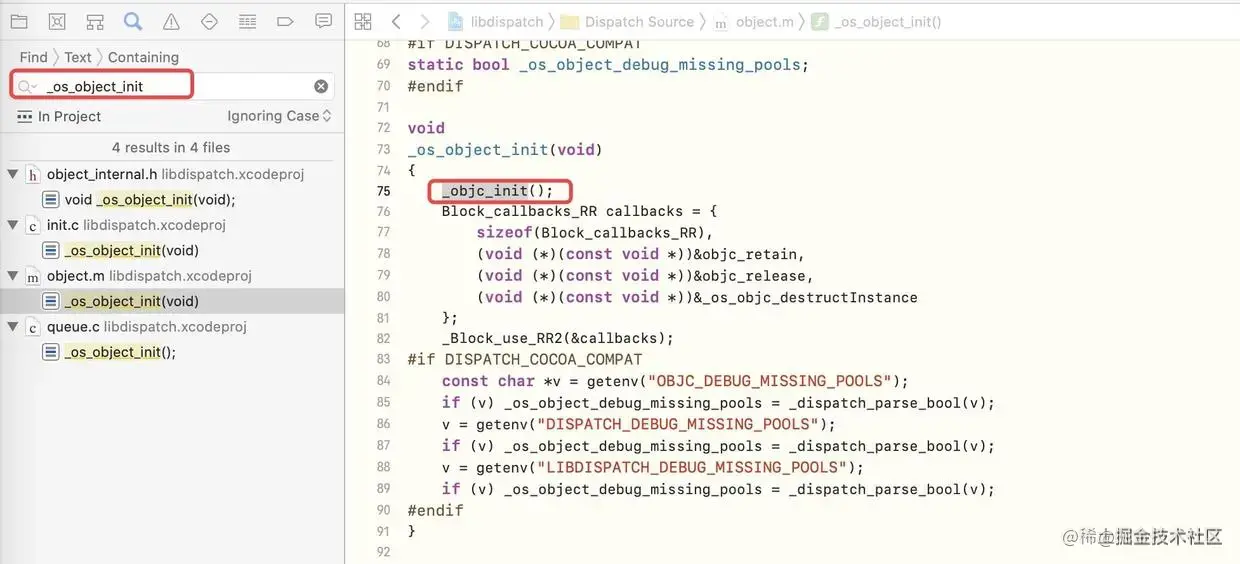
Task: Click _os_object_init(void) definition on line 73
Action: pos(505,150)
